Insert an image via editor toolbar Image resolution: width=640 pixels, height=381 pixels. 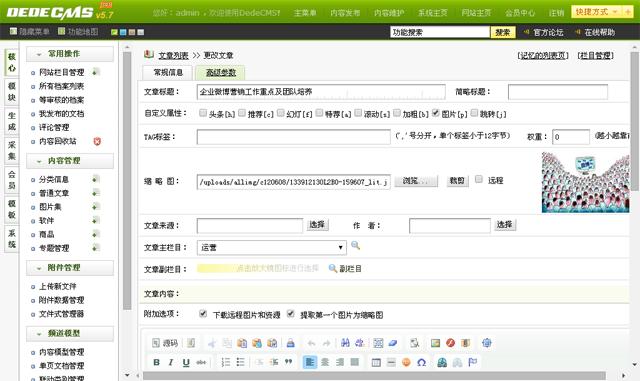pyautogui.click(x=436, y=343)
